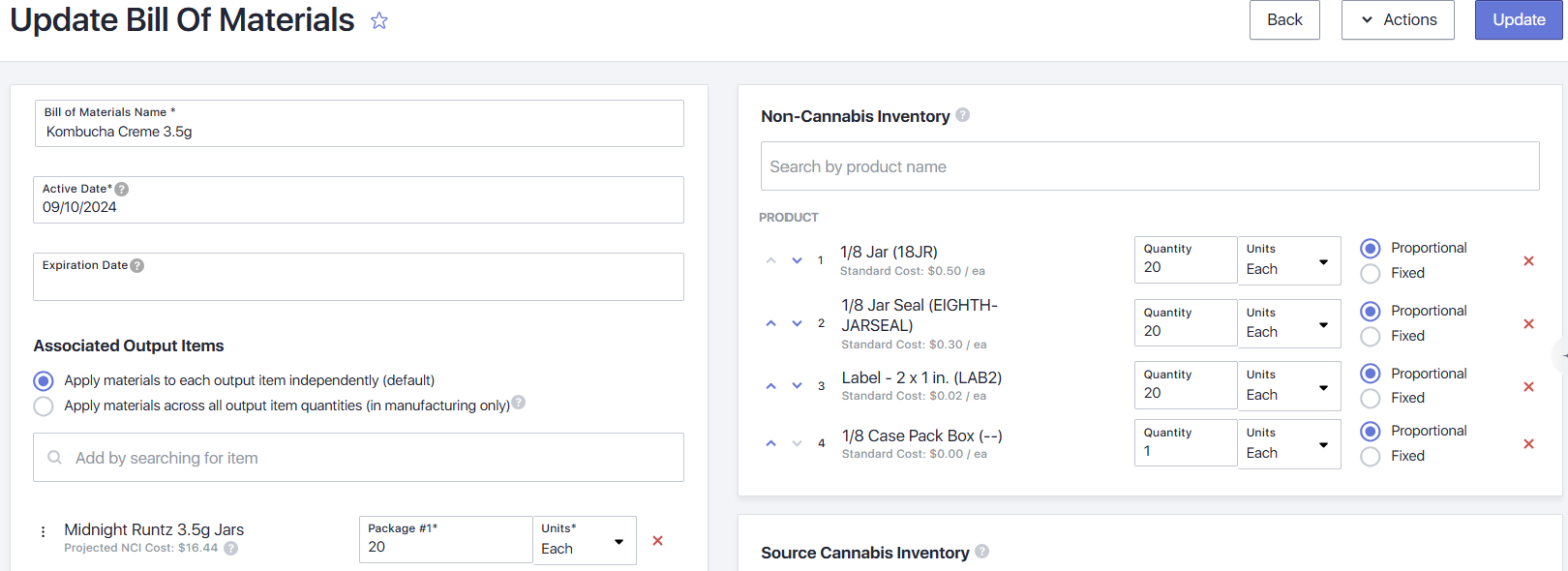Image resolution: width=1568 pixels, height=571 pixels.
Task: Open Units dropdown for Midnight Runtz package
Action: click(x=584, y=541)
